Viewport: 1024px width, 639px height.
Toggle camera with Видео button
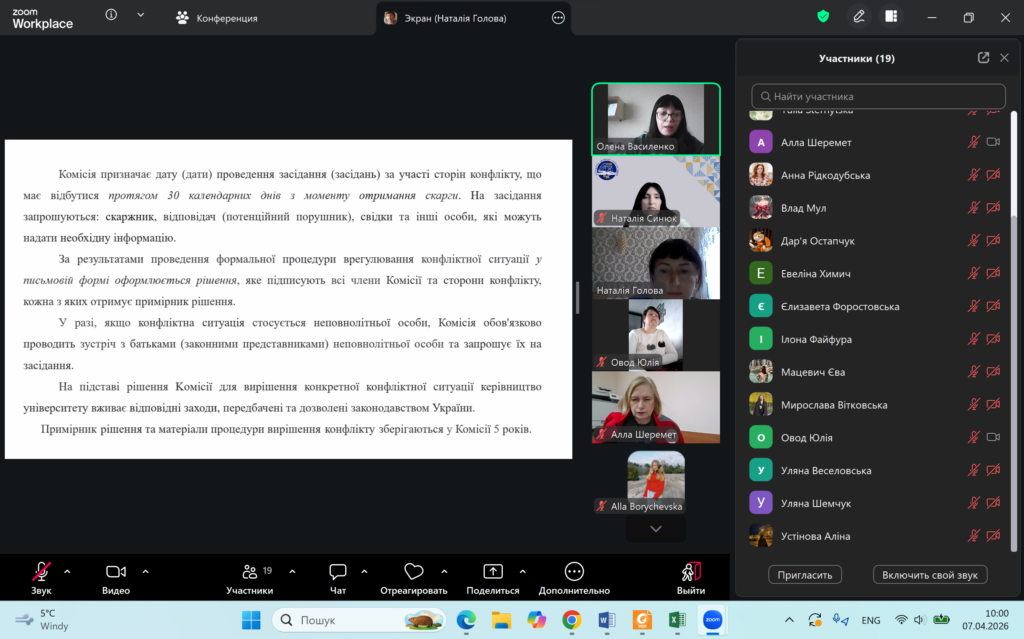click(116, 572)
